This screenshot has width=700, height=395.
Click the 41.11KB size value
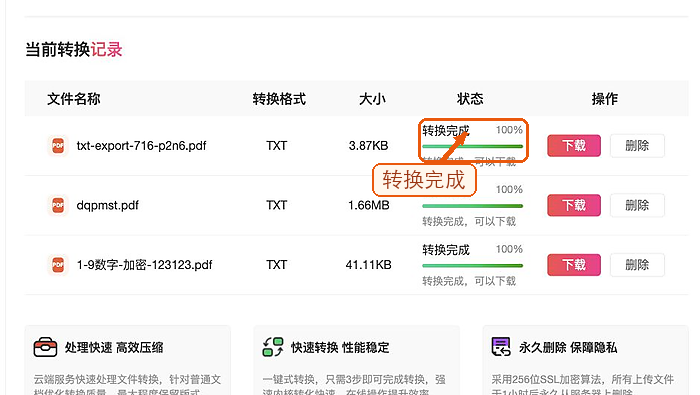pyautogui.click(x=368, y=265)
